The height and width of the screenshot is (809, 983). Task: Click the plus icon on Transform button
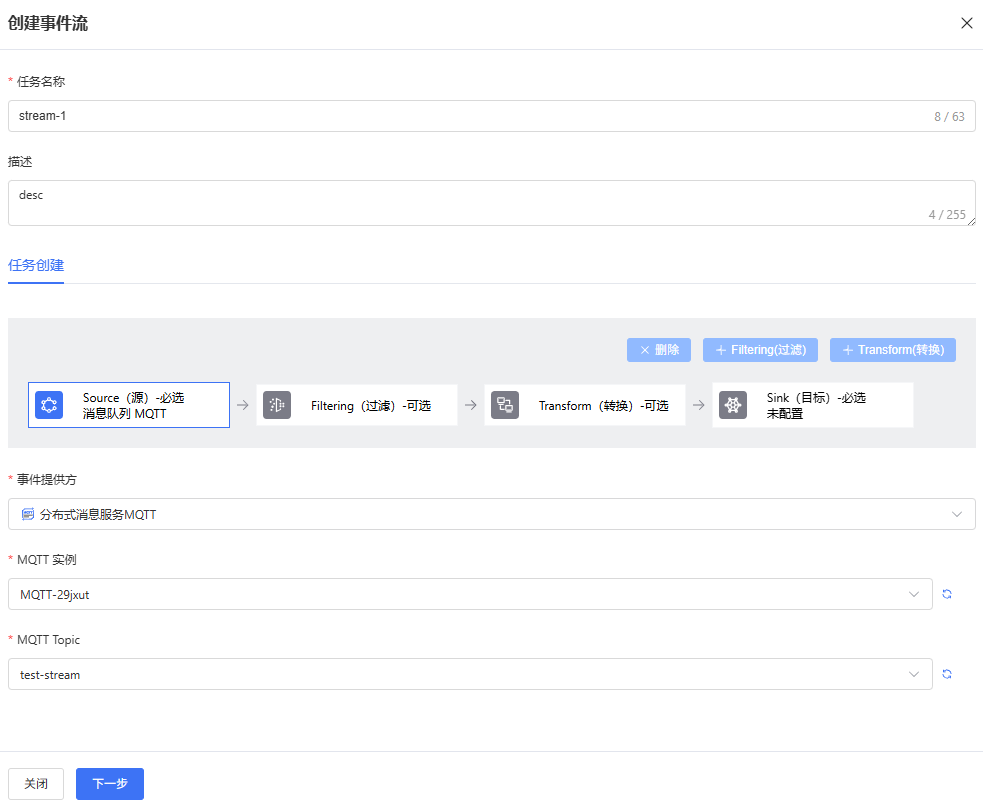click(848, 350)
